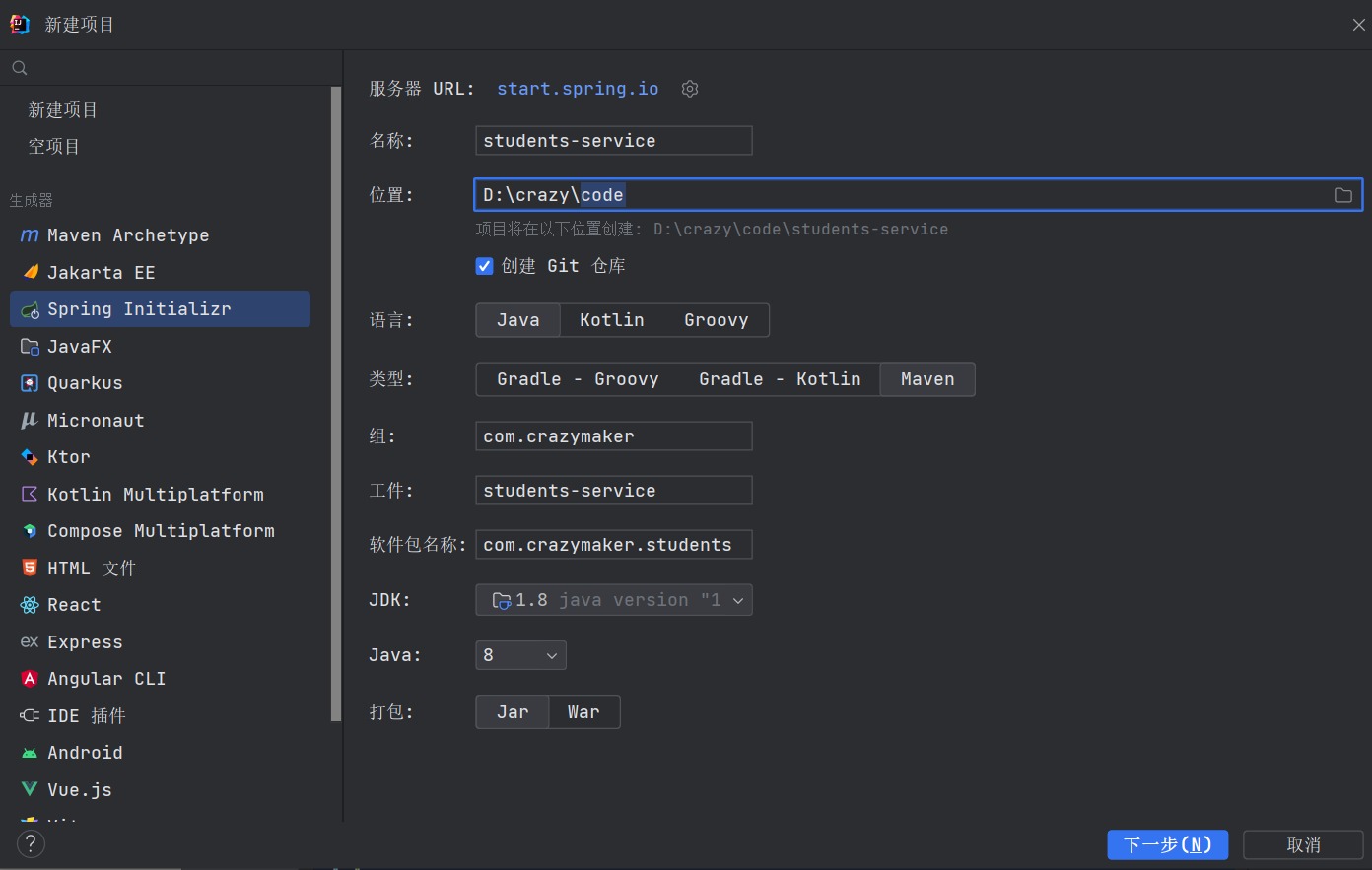
Task: Select IDE 插件 generator entry
Action: coord(160,715)
